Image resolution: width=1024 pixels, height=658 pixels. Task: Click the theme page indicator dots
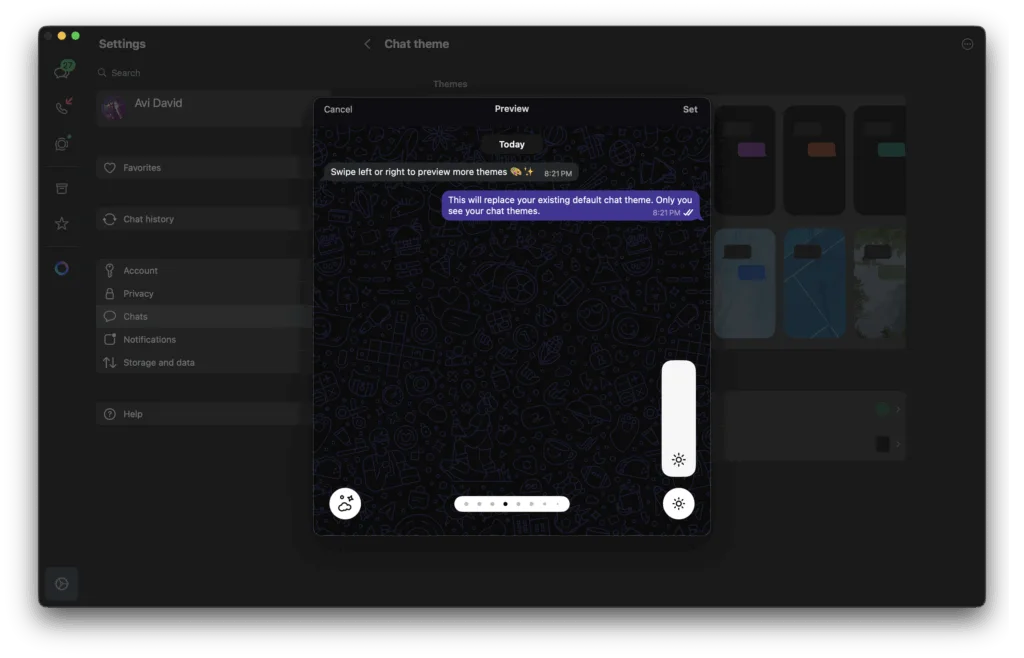click(512, 504)
